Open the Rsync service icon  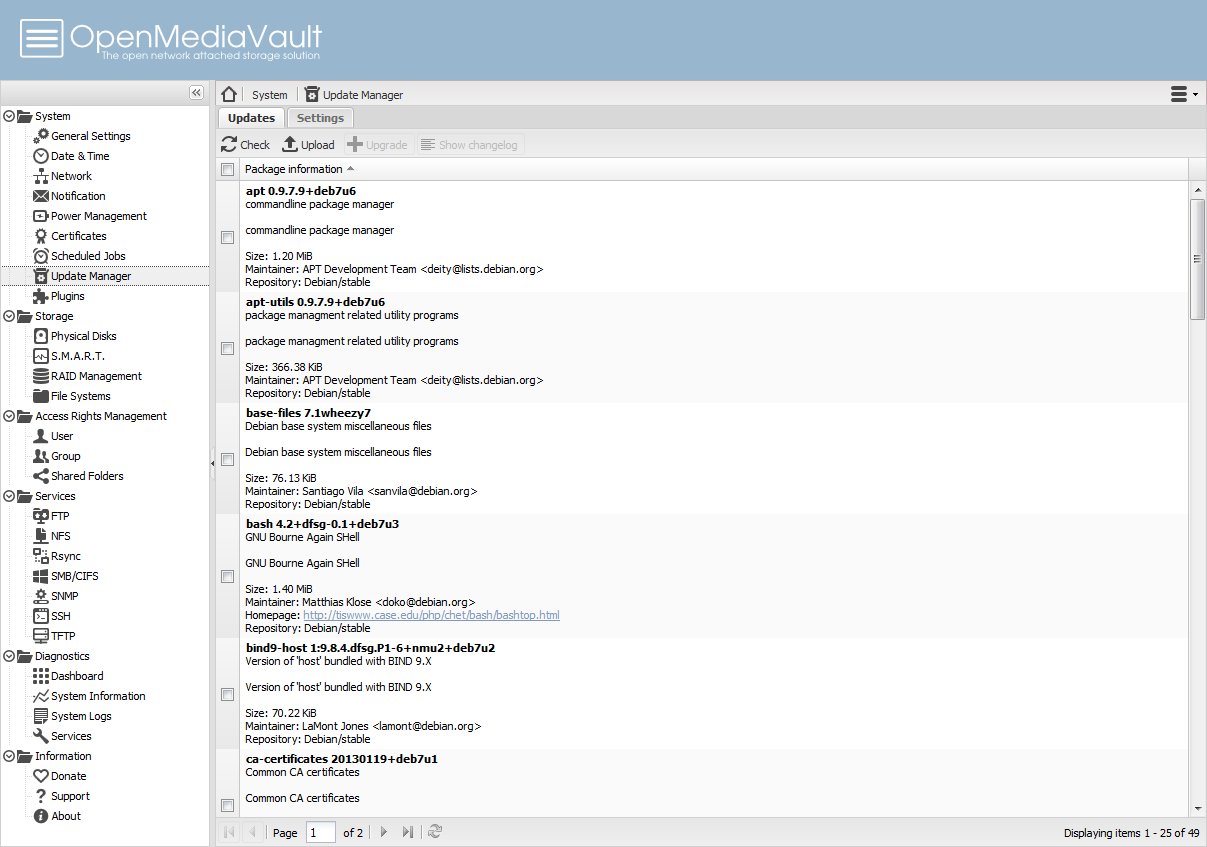(x=41, y=556)
